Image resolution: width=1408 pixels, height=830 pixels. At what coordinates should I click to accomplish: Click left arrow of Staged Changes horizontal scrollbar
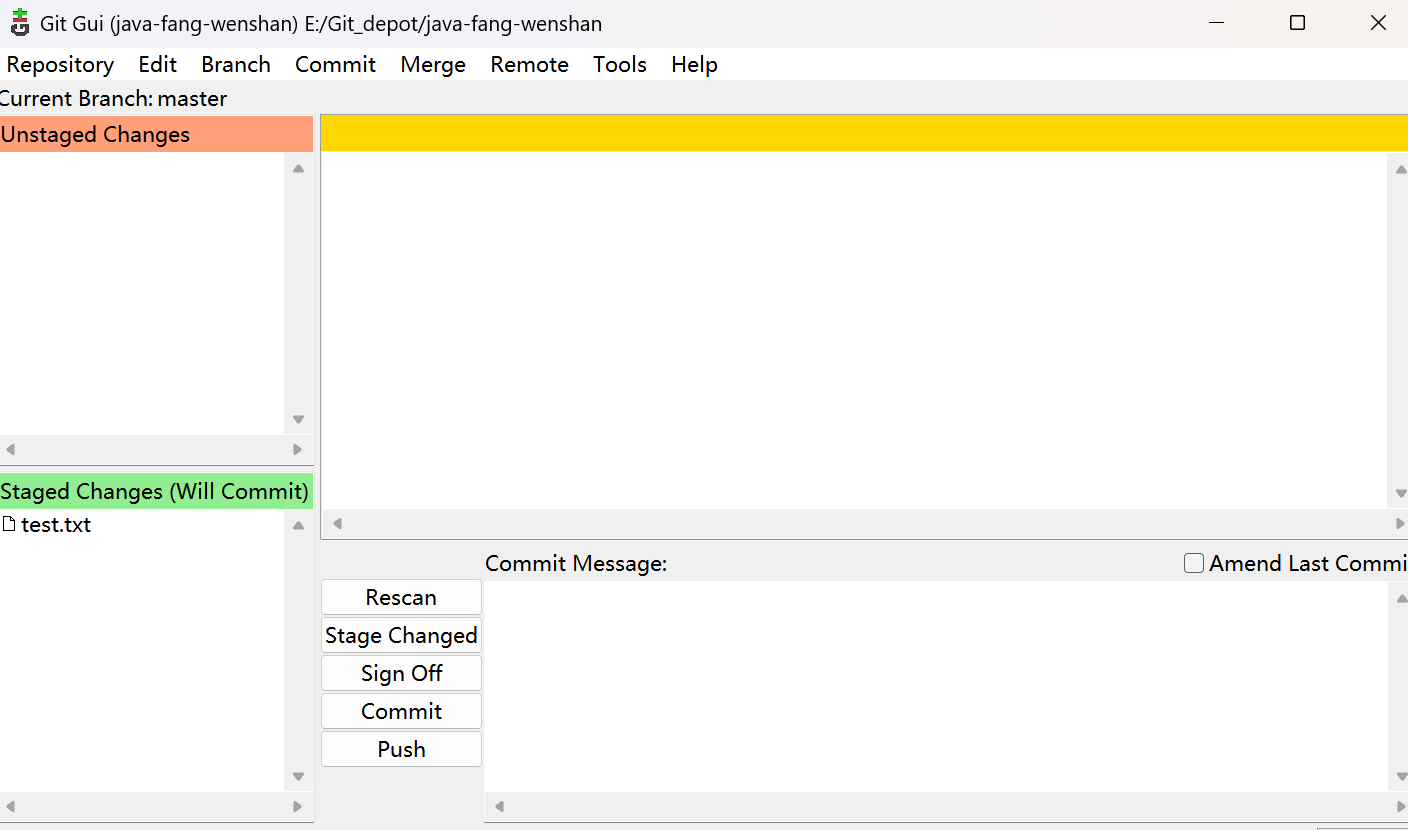[x=11, y=806]
